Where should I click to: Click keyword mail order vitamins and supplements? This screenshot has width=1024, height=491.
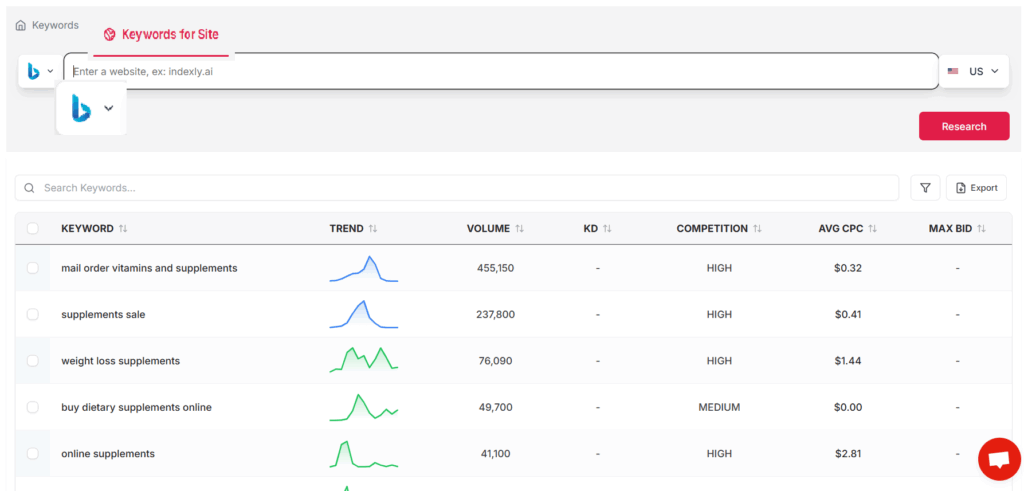[x=149, y=268]
